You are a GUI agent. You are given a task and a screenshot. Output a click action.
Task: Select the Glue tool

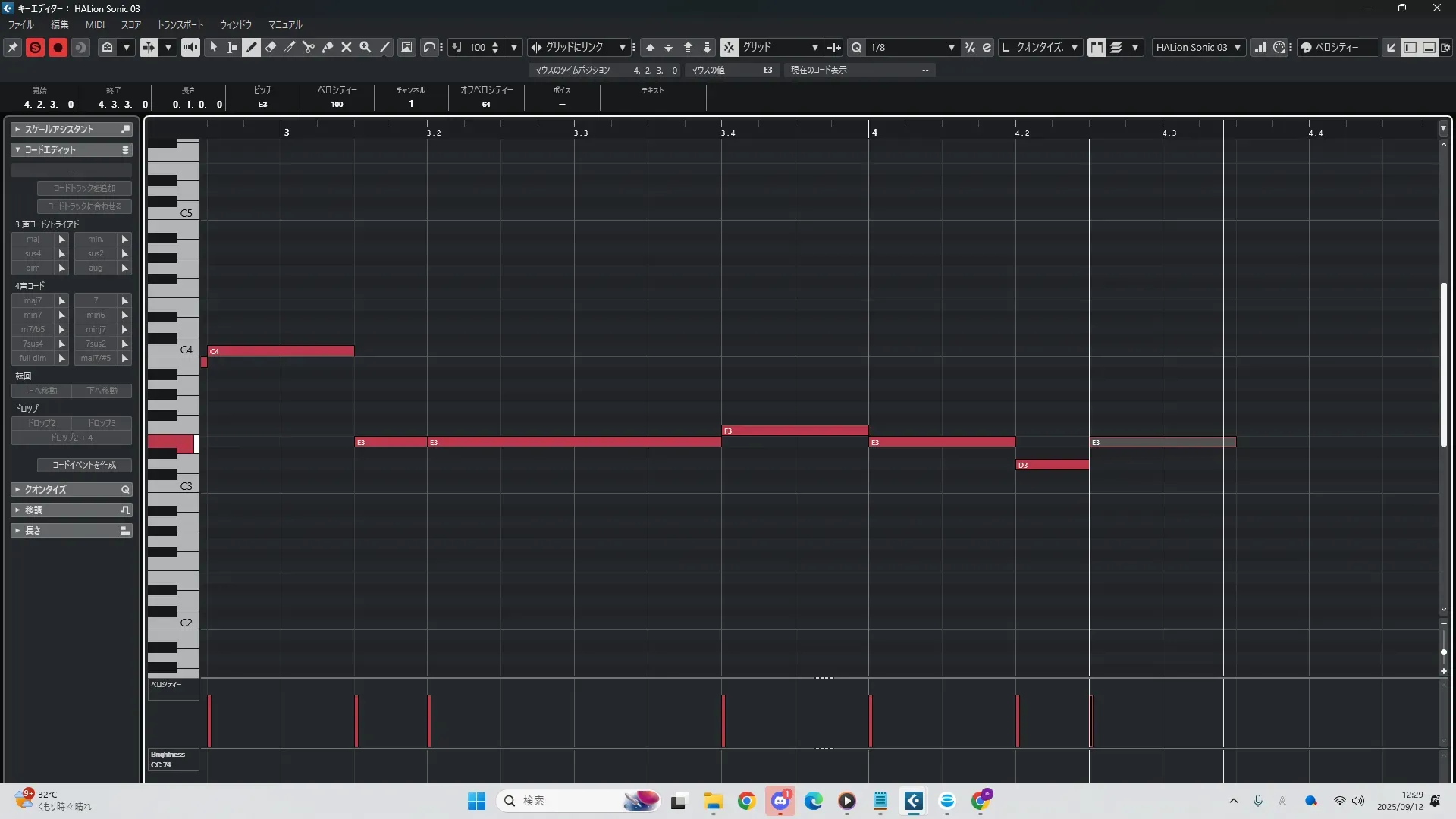click(328, 47)
